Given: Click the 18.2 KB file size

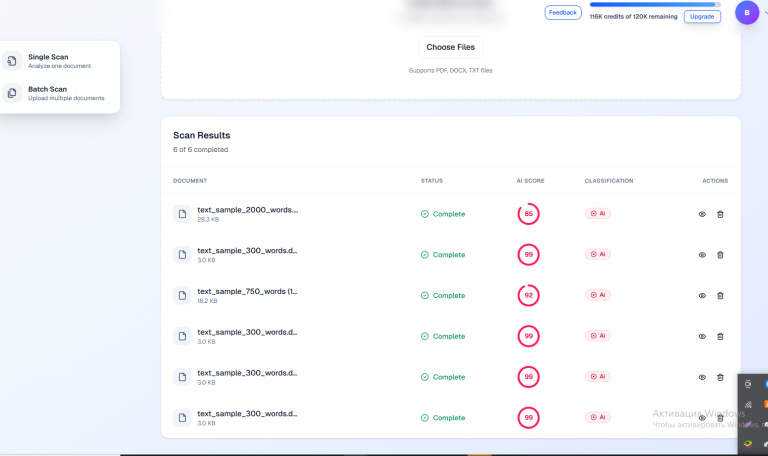Looking at the screenshot, I should click(207, 301).
